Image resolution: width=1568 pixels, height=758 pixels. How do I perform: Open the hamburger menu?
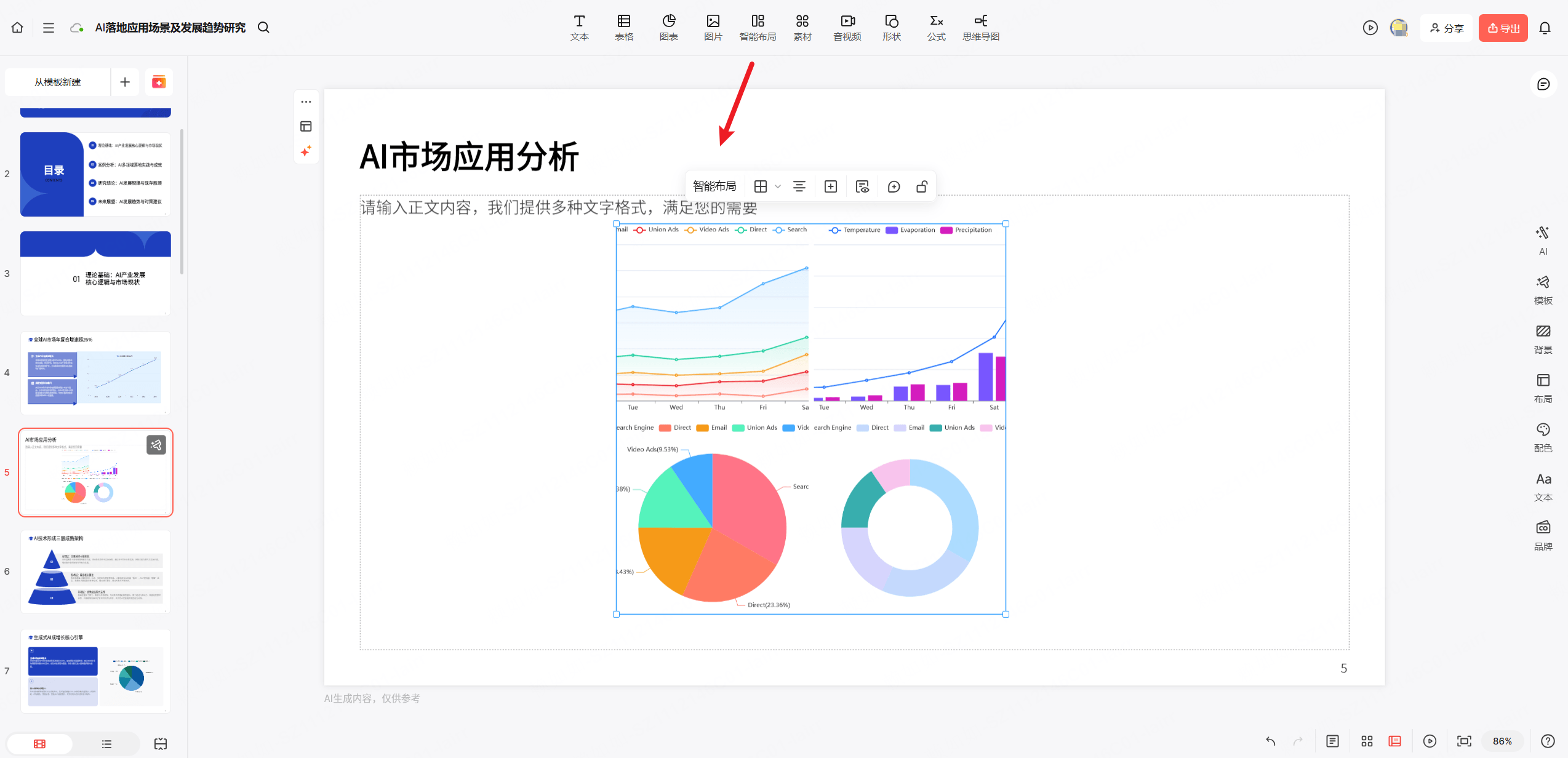[x=49, y=28]
